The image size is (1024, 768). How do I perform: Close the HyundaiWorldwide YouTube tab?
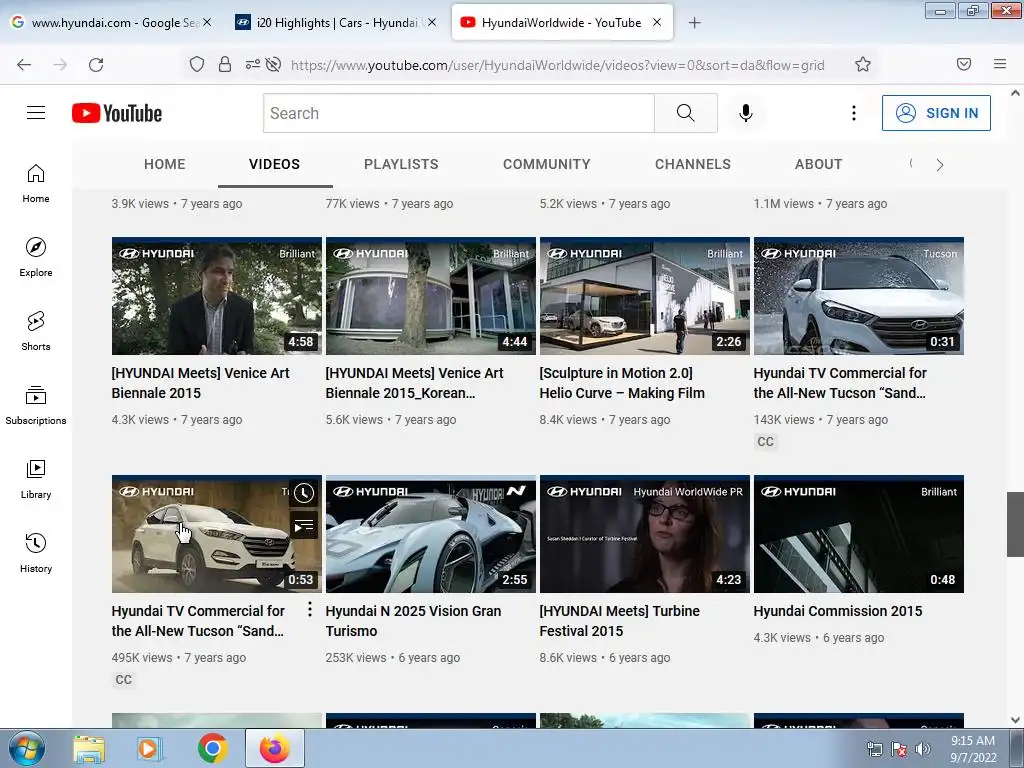click(657, 22)
